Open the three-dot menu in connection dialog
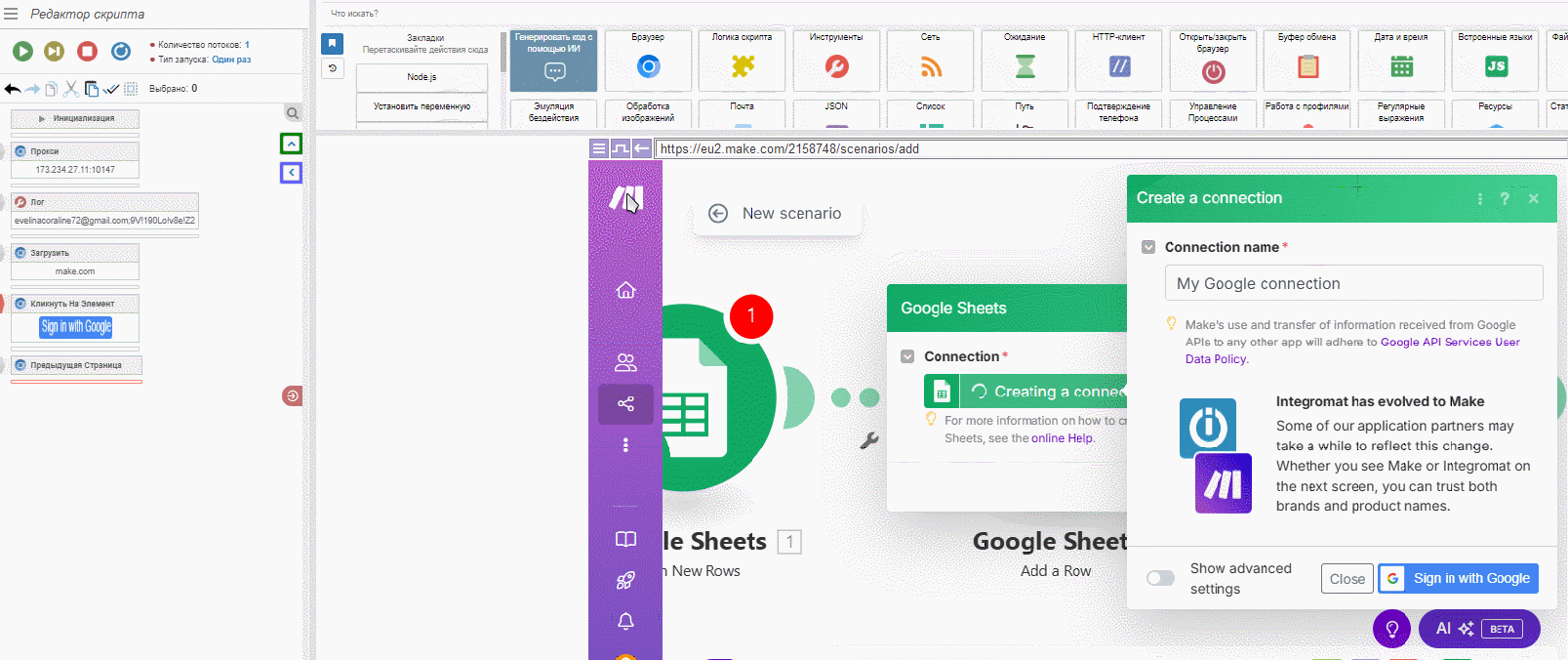This screenshot has height=660, width=1568. pos(1479,198)
